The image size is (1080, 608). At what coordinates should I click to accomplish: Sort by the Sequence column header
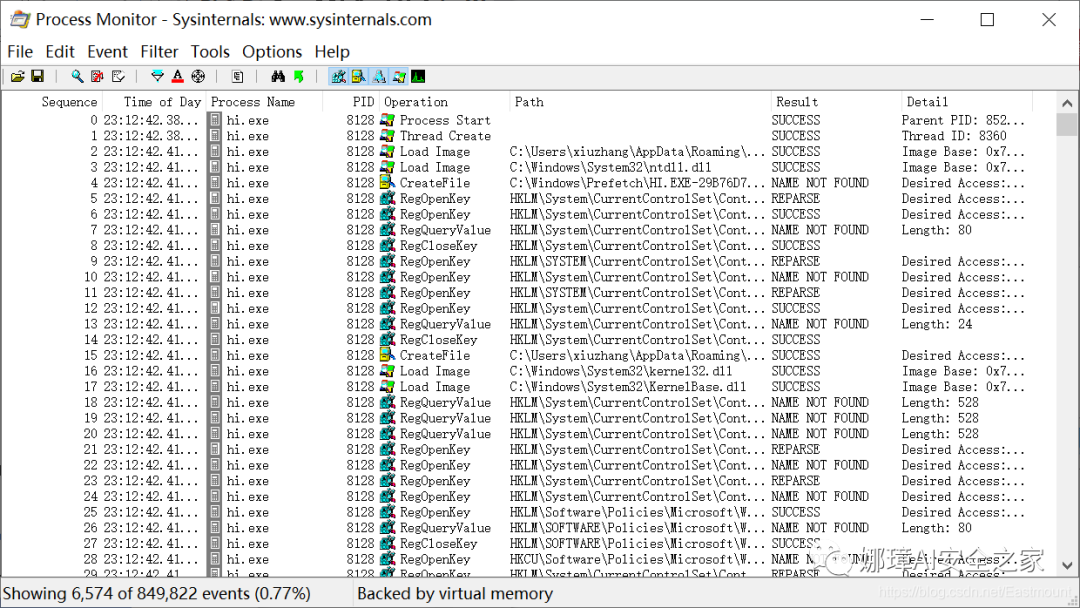(54, 102)
